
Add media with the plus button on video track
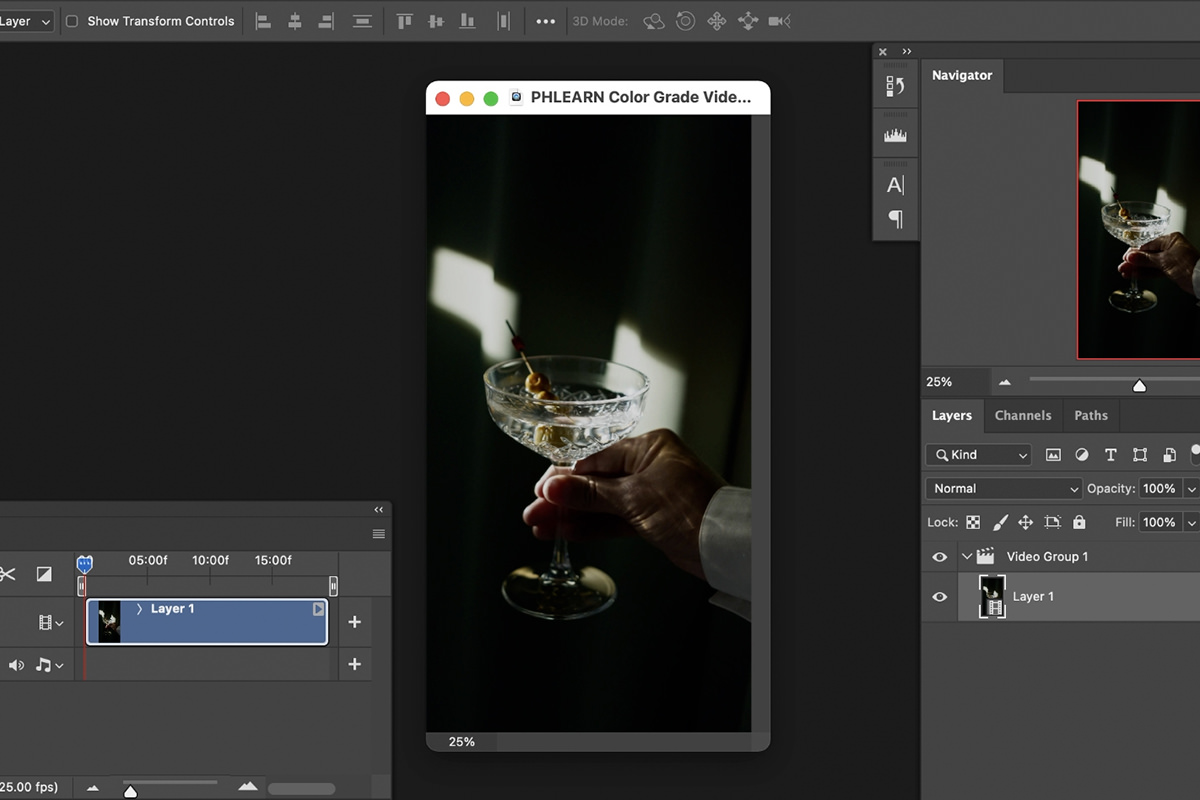point(354,621)
